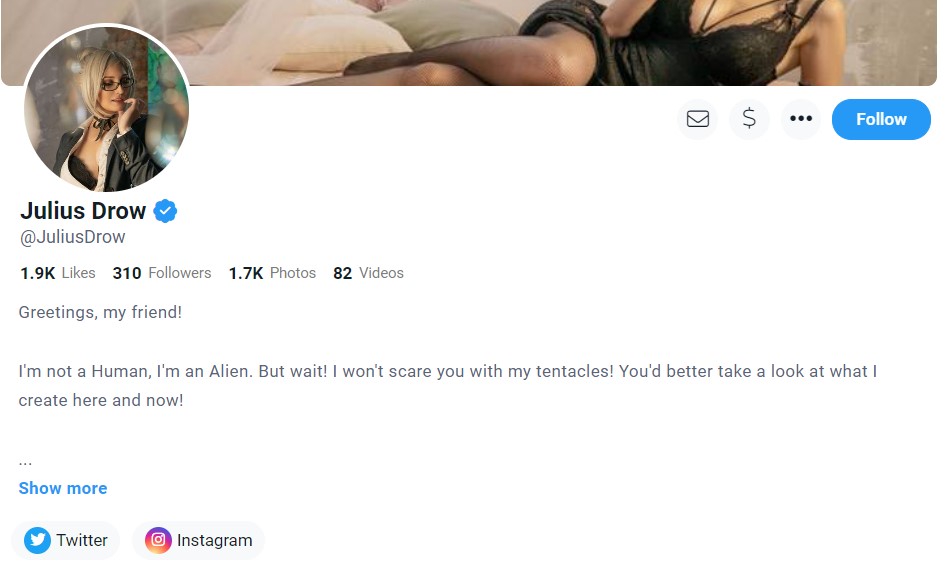Click the Julius Drow display name

click(x=83, y=211)
